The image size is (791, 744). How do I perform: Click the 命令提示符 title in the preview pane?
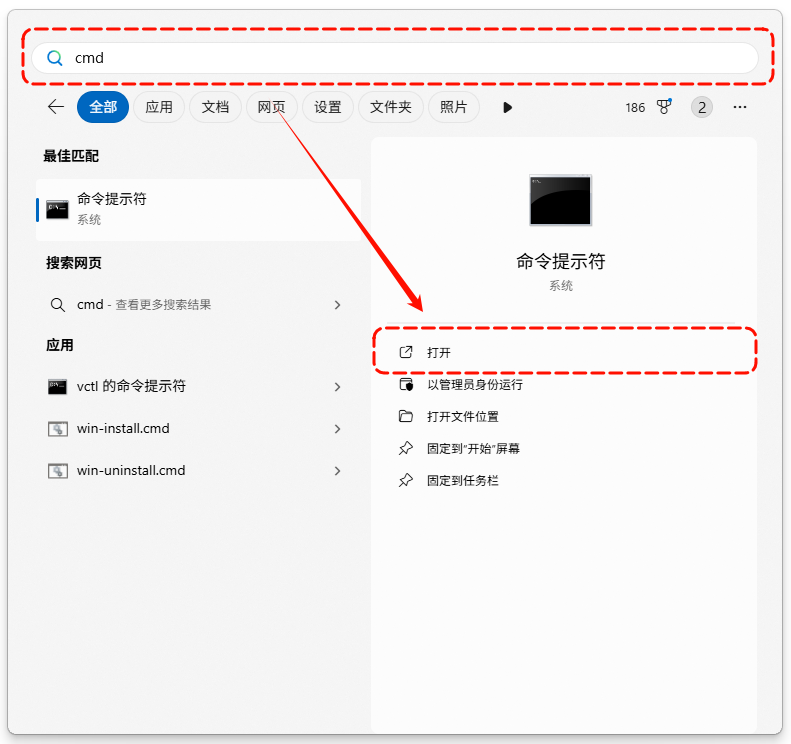(560, 261)
